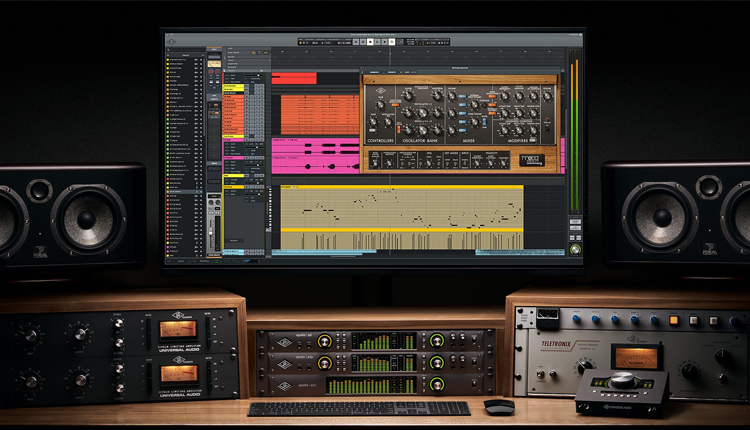Click Oscillator 1 Volume knob in Mixer
The height and width of the screenshot is (430, 750).
pyautogui.click(x=452, y=96)
